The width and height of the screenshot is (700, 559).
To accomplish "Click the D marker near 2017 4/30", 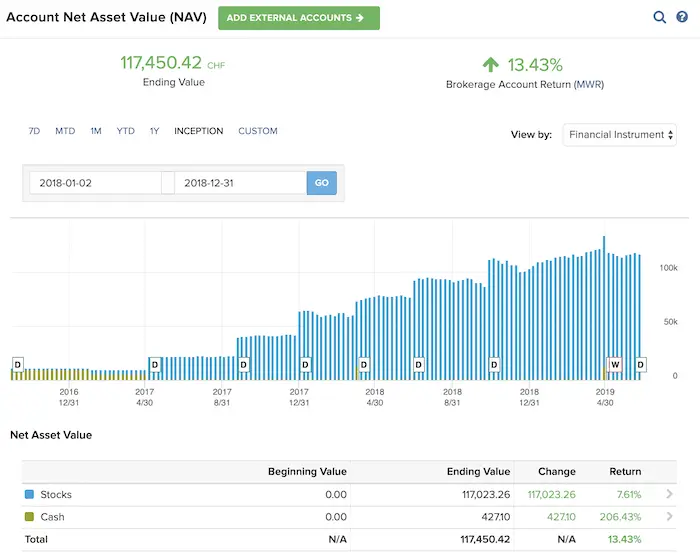I will 155,364.
